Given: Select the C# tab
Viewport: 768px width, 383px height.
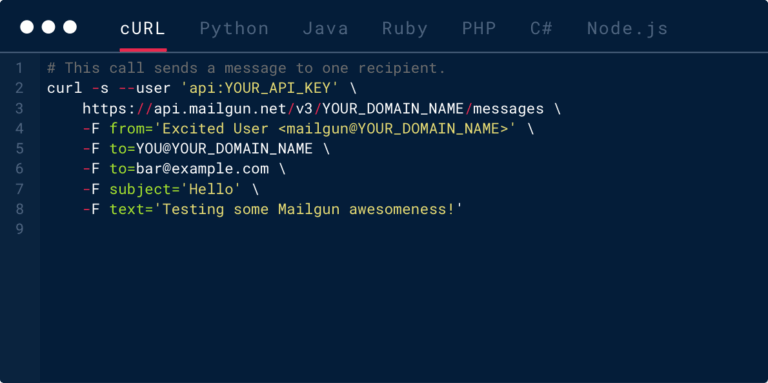Looking at the screenshot, I should tap(541, 28).
